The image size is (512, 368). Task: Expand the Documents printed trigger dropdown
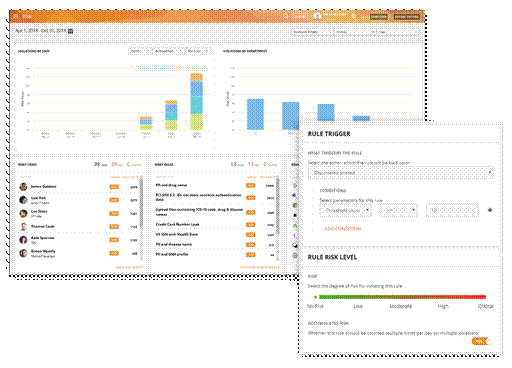pos(401,173)
